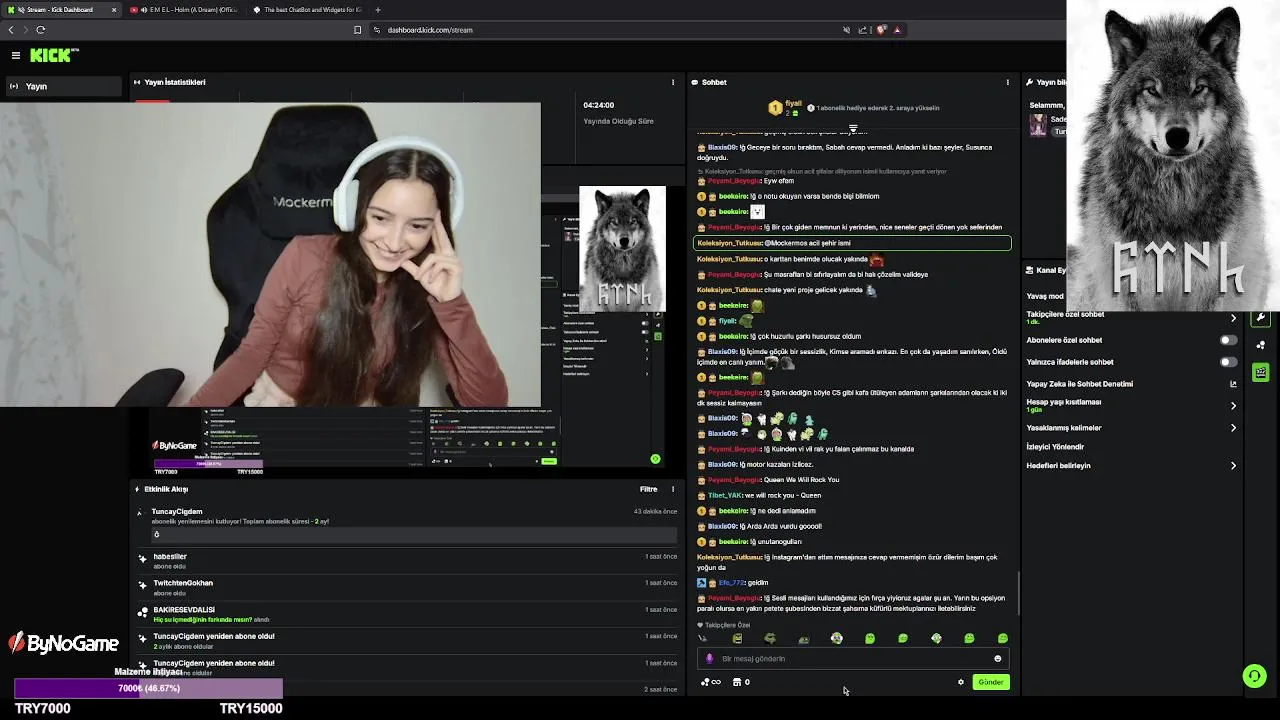Select the three-dots icon in the right sidebar

coord(1261,345)
